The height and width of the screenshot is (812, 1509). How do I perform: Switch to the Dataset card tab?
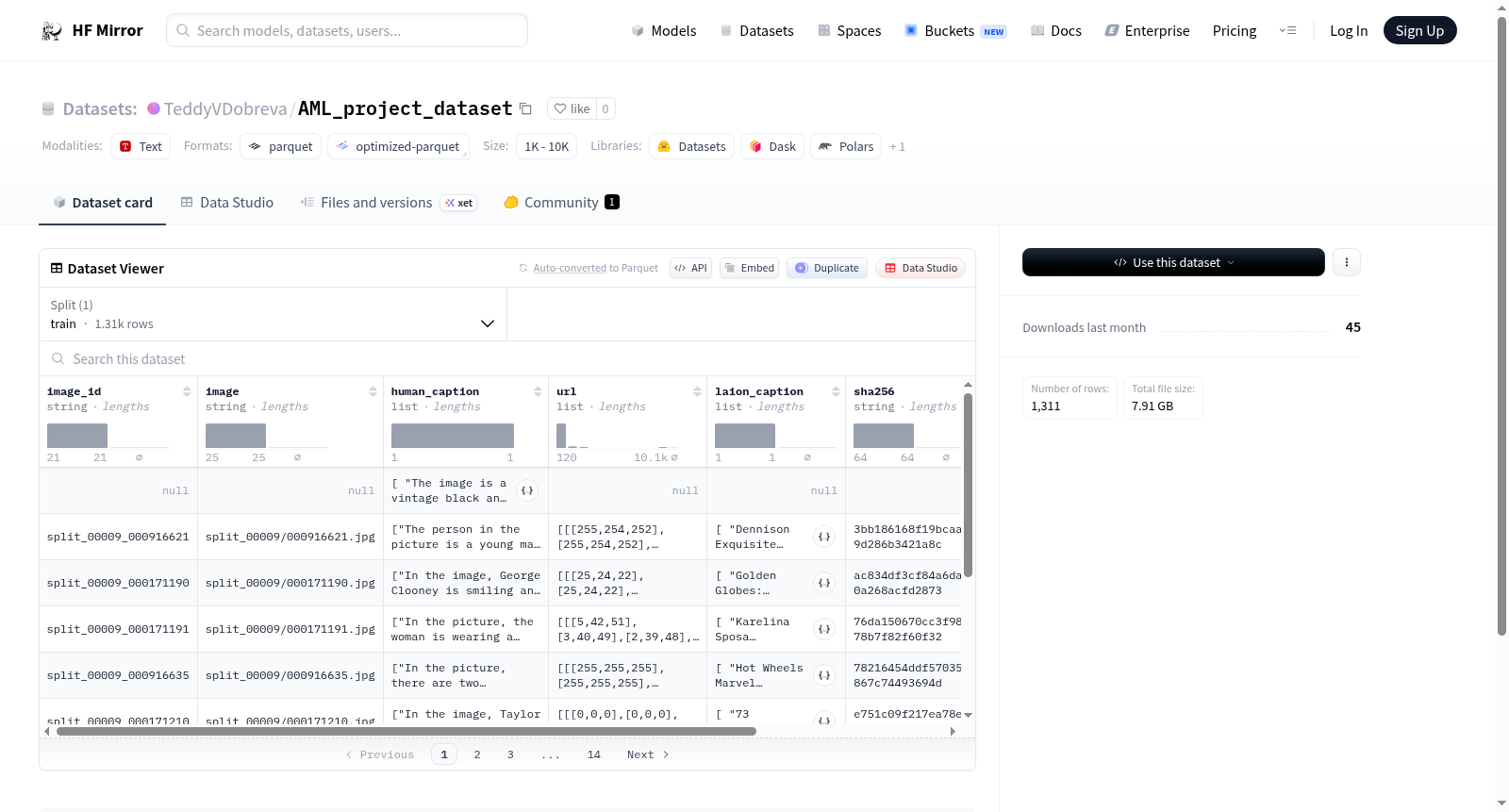coord(102,202)
